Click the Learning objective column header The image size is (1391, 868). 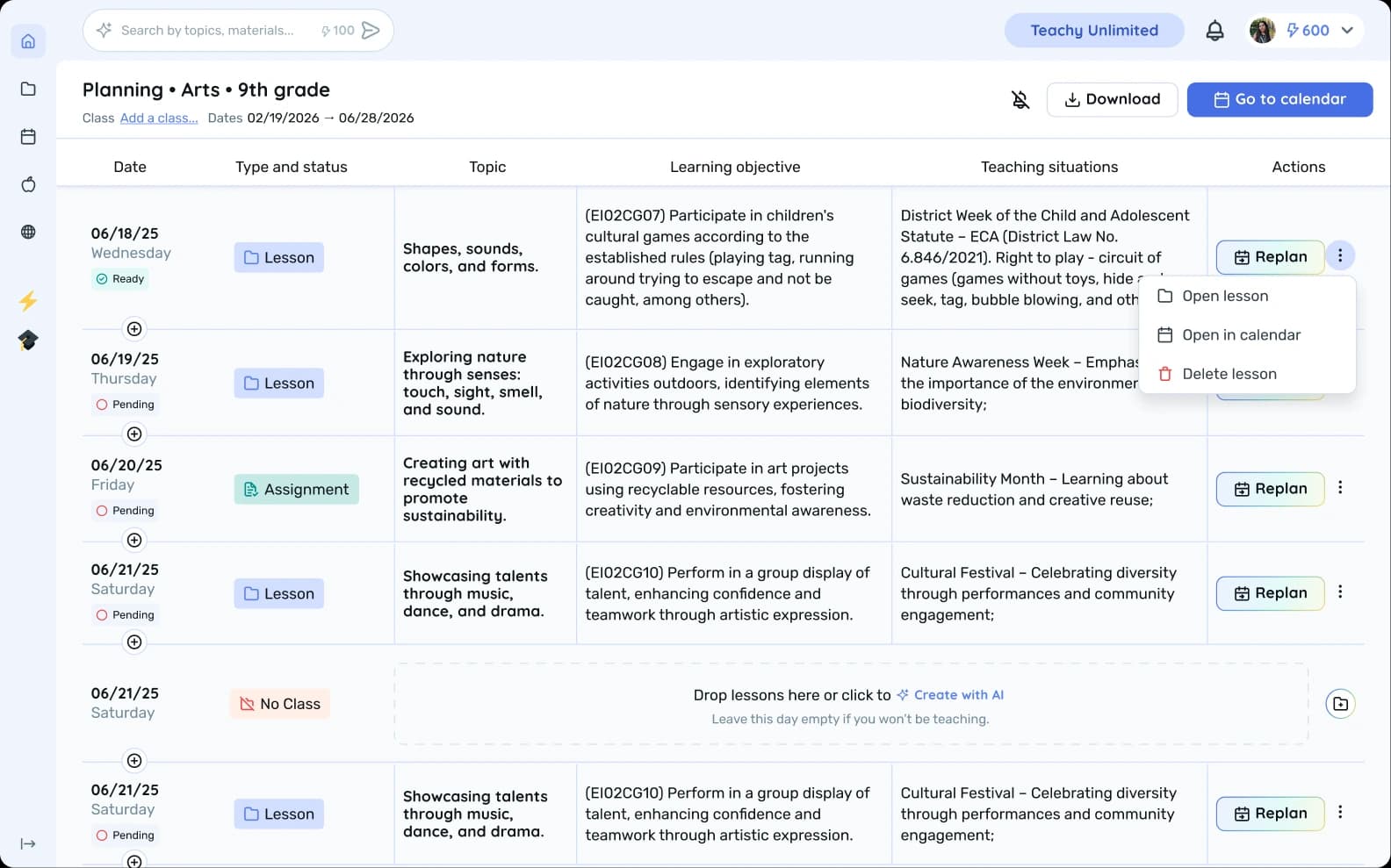pos(735,167)
